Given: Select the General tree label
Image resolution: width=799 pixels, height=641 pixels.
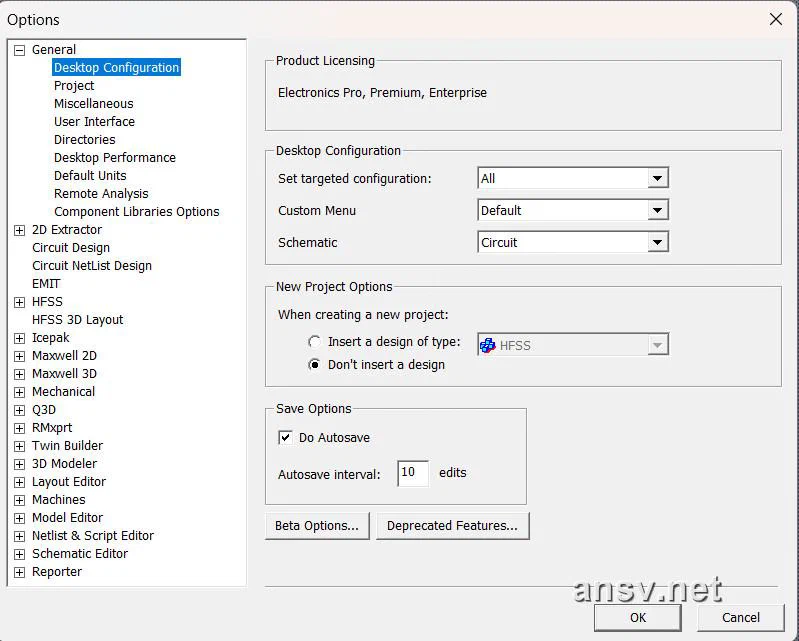Looking at the screenshot, I should 54,49.
